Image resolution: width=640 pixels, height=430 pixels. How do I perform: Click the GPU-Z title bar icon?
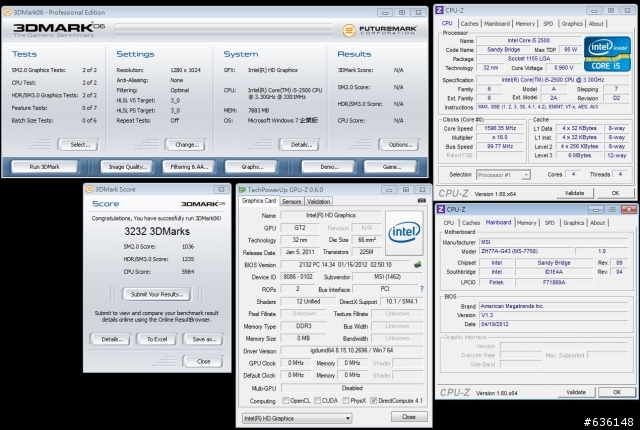242,190
